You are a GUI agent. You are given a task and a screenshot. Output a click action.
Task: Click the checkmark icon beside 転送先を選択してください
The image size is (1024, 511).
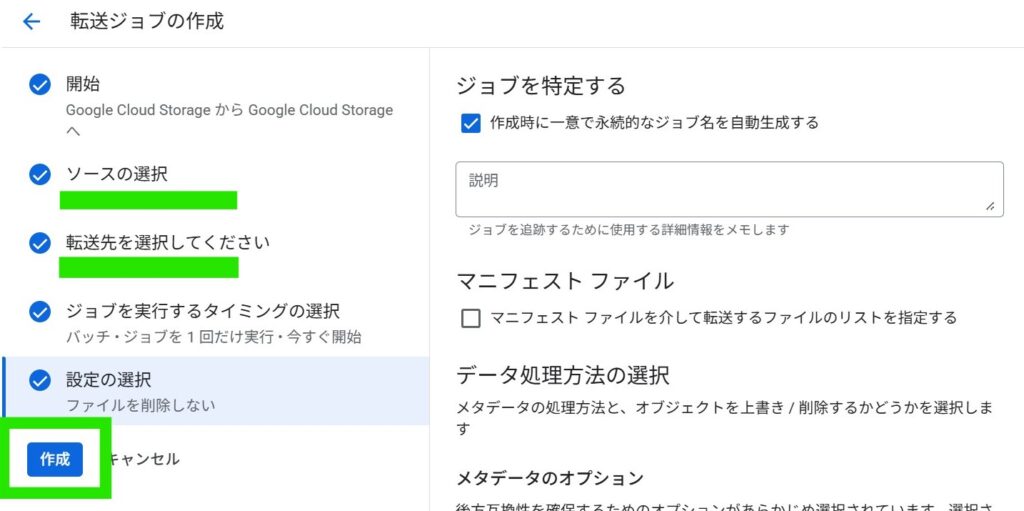[x=40, y=243]
